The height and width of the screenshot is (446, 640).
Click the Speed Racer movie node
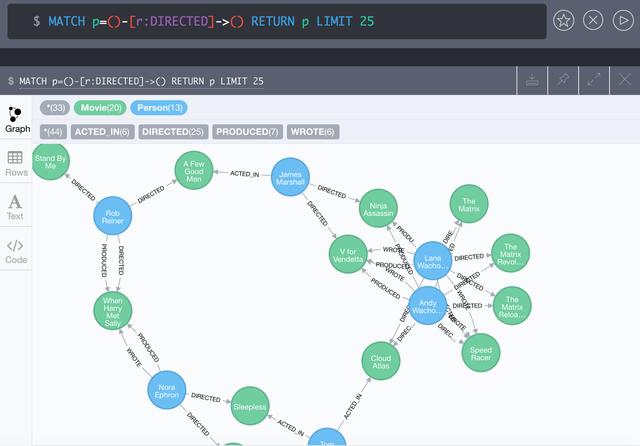click(481, 353)
